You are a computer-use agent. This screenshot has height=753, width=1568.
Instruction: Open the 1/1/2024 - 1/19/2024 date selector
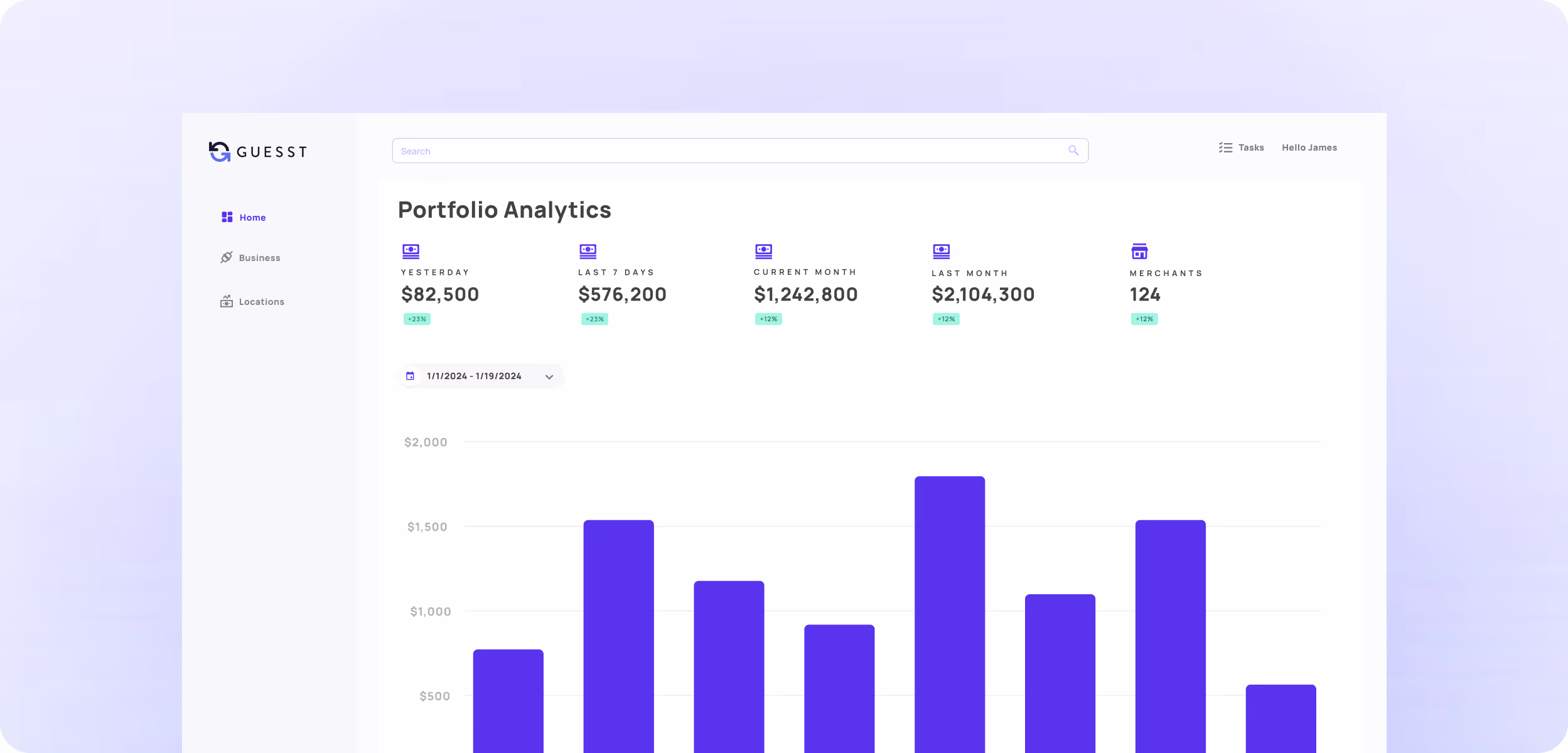point(474,376)
